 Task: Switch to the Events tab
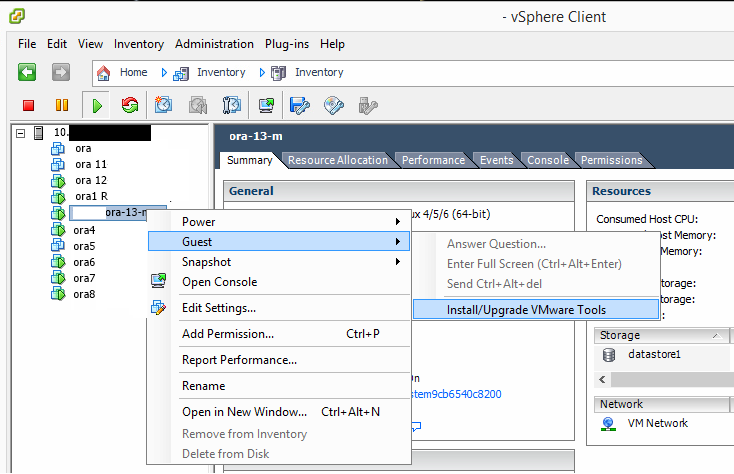pyautogui.click(x=496, y=160)
